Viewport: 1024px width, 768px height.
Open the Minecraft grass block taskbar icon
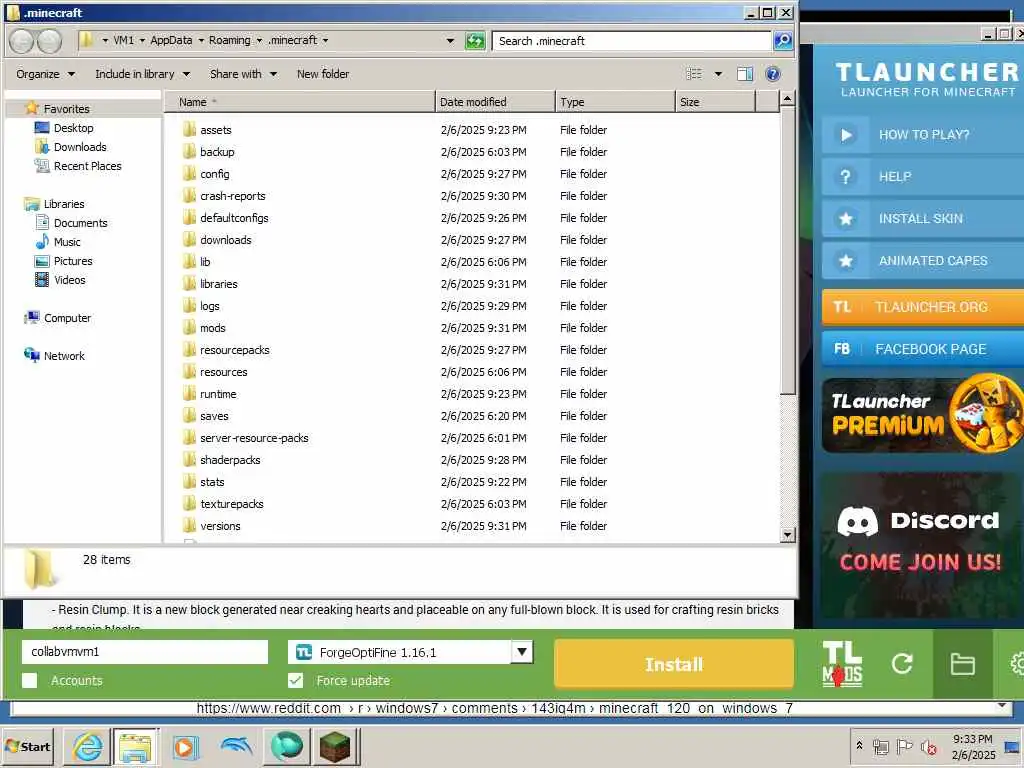[x=335, y=746]
